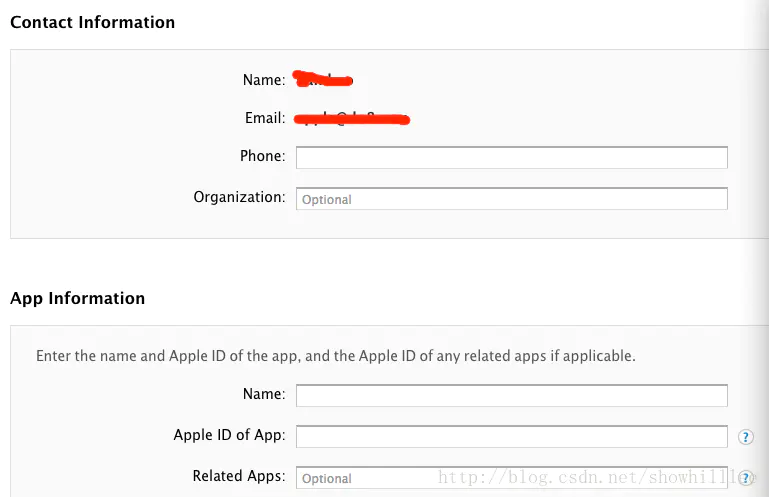Click the redacted email address value
Screen dimensions: 769x497
(352, 119)
